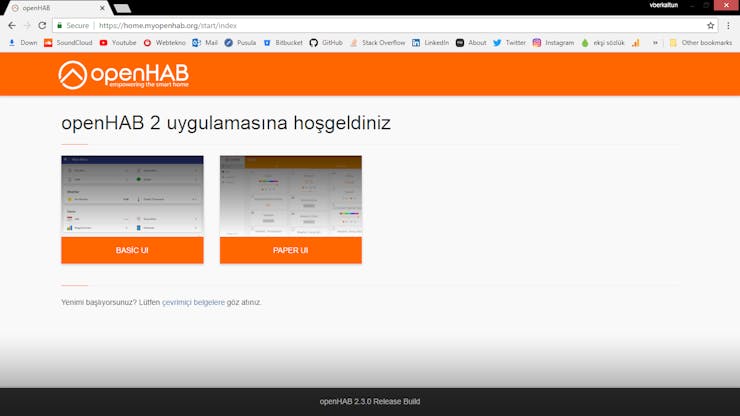Image resolution: width=740 pixels, height=416 pixels.
Task: Click the Secure padlock icon
Action: [59, 25]
